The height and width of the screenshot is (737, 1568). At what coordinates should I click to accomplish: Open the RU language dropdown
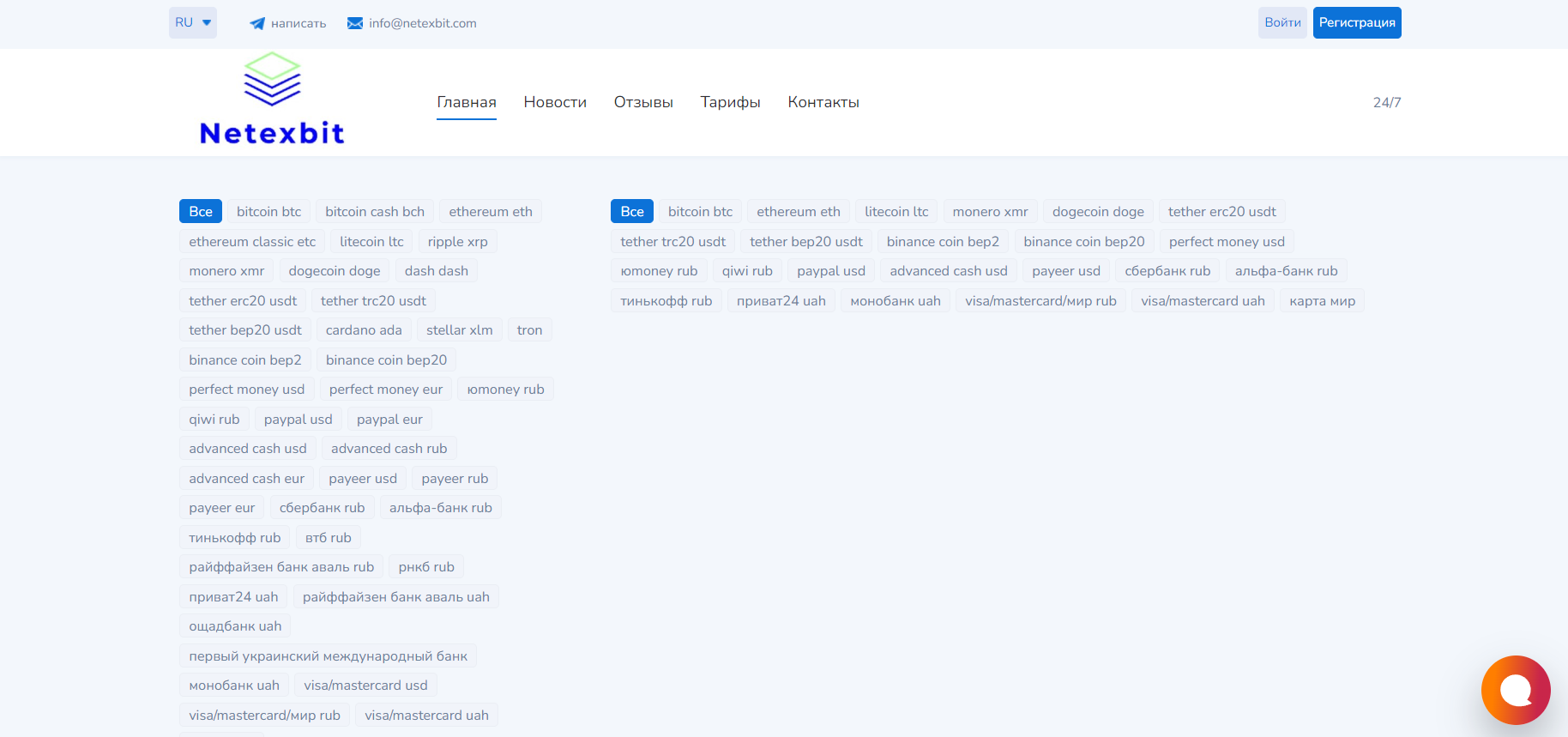193,23
